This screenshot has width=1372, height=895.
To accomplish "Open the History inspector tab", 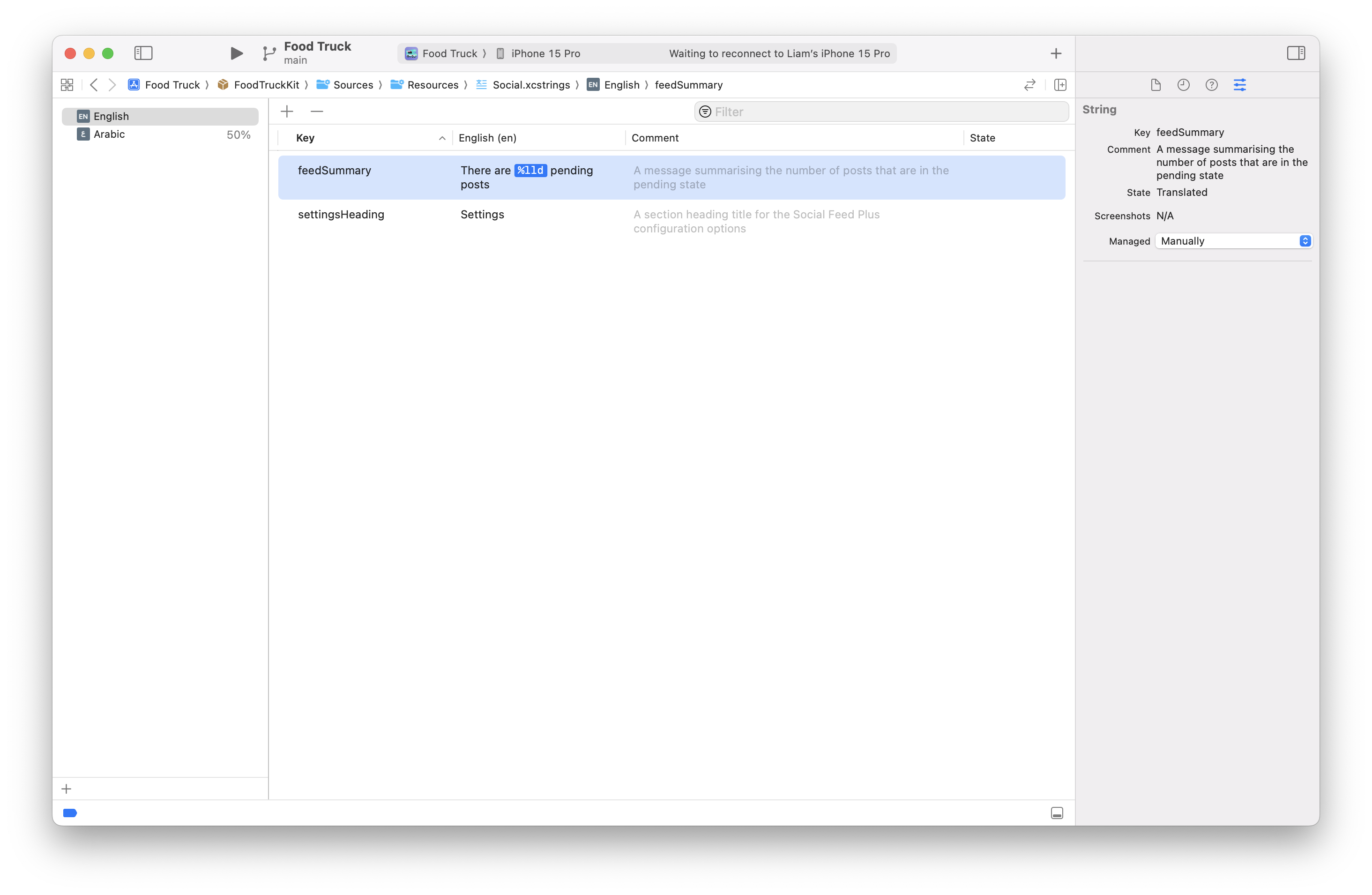I will click(1183, 85).
